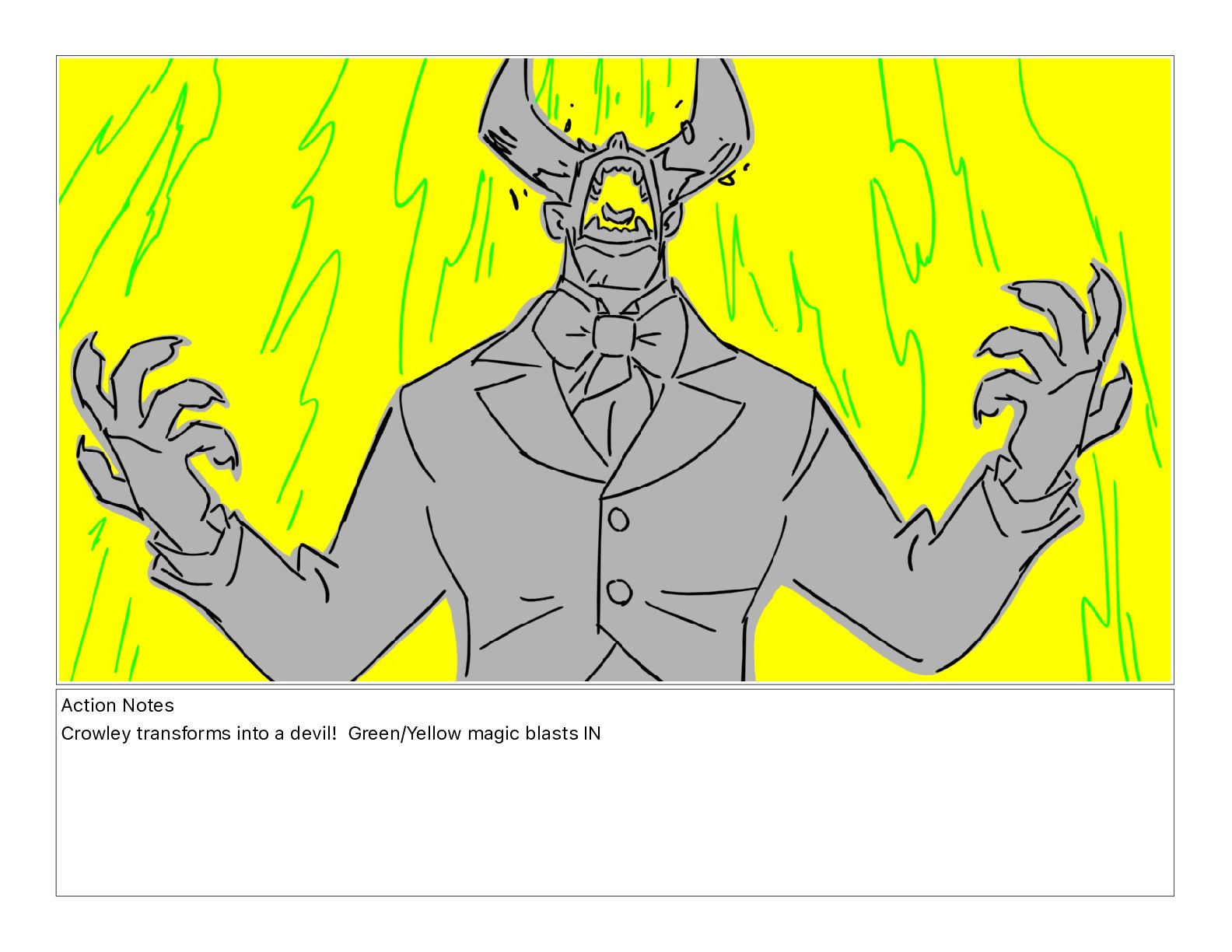Click the "Action Notes" heading
Viewport: 1232px width, 952px height.
click(x=117, y=705)
